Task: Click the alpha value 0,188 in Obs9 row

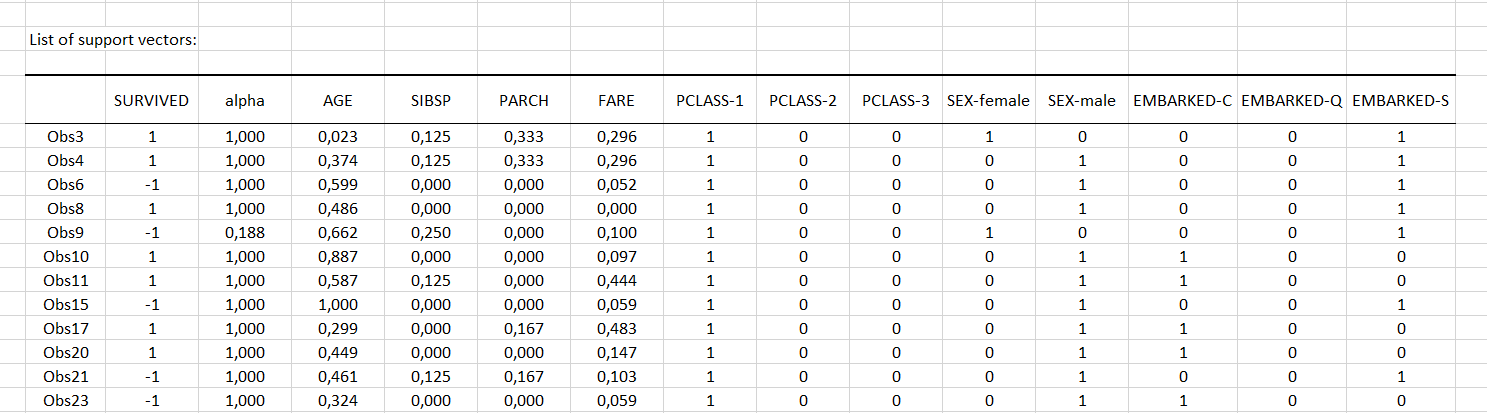Action: coord(245,233)
